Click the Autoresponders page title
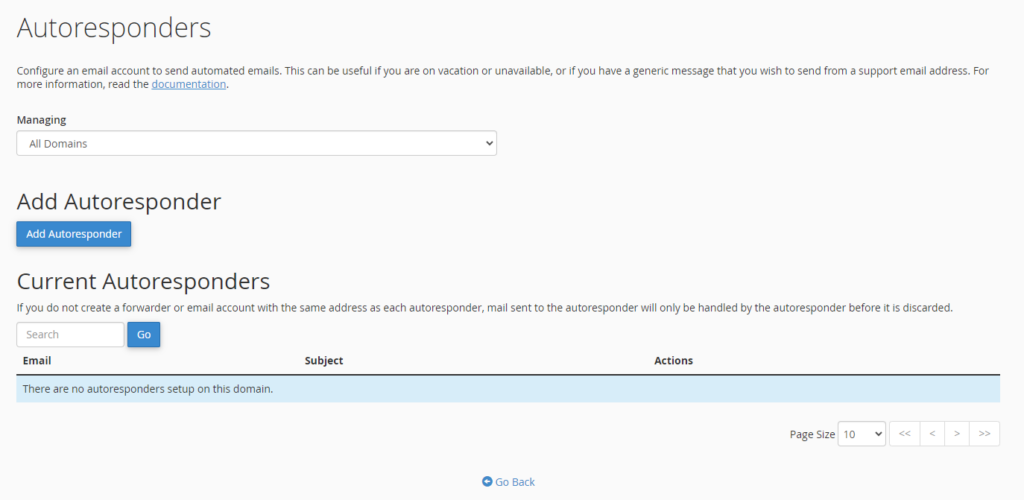This screenshot has height=500, width=1024. 114,28
